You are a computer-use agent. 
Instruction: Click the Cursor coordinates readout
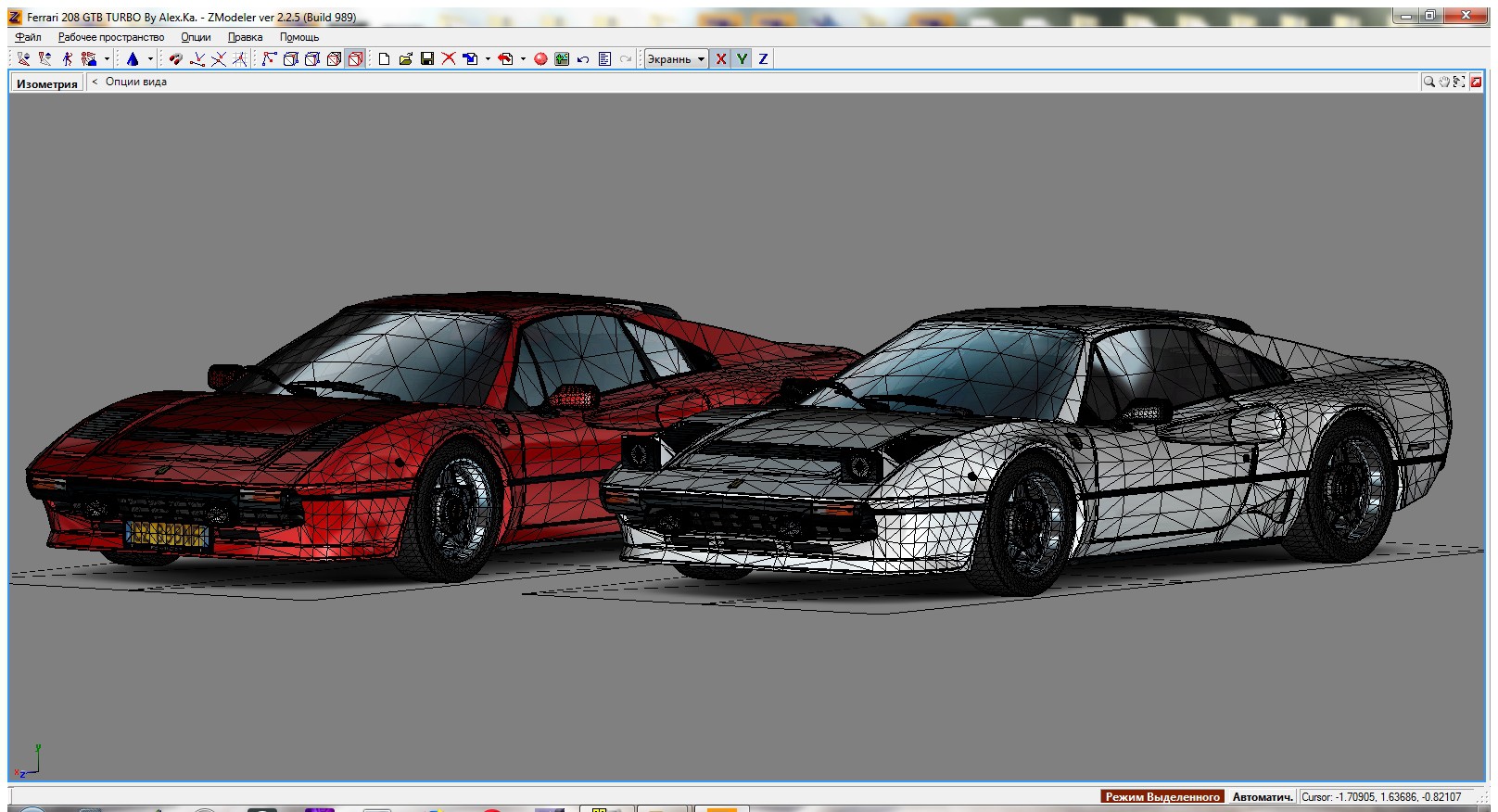pos(1381,796)
